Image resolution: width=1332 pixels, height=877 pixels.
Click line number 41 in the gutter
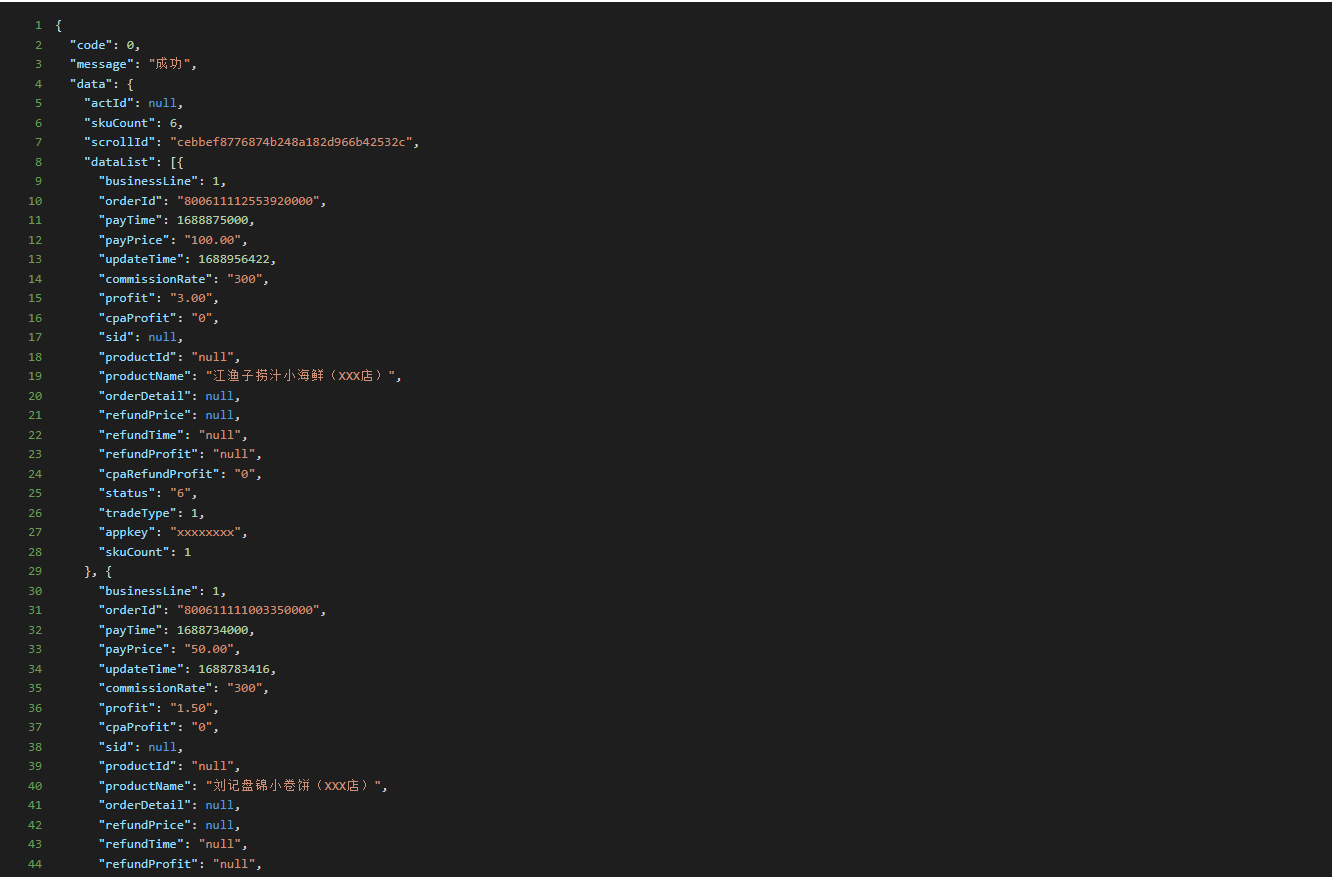35,805
